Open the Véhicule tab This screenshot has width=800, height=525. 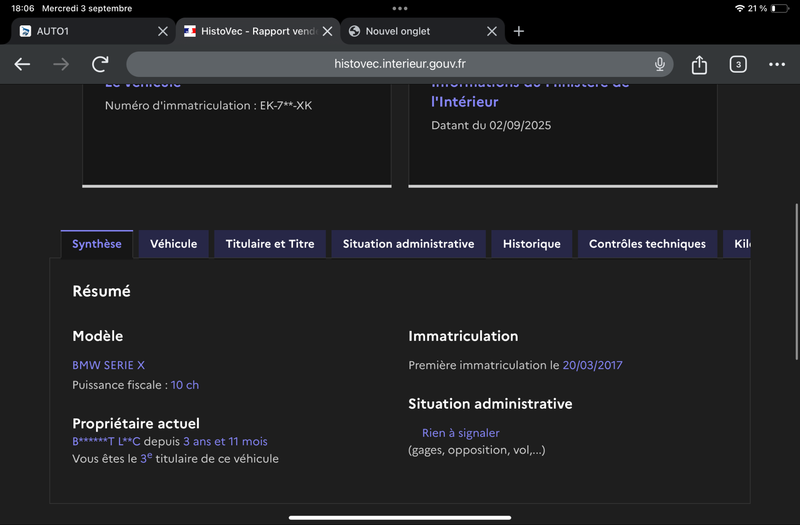pos(173,244)
